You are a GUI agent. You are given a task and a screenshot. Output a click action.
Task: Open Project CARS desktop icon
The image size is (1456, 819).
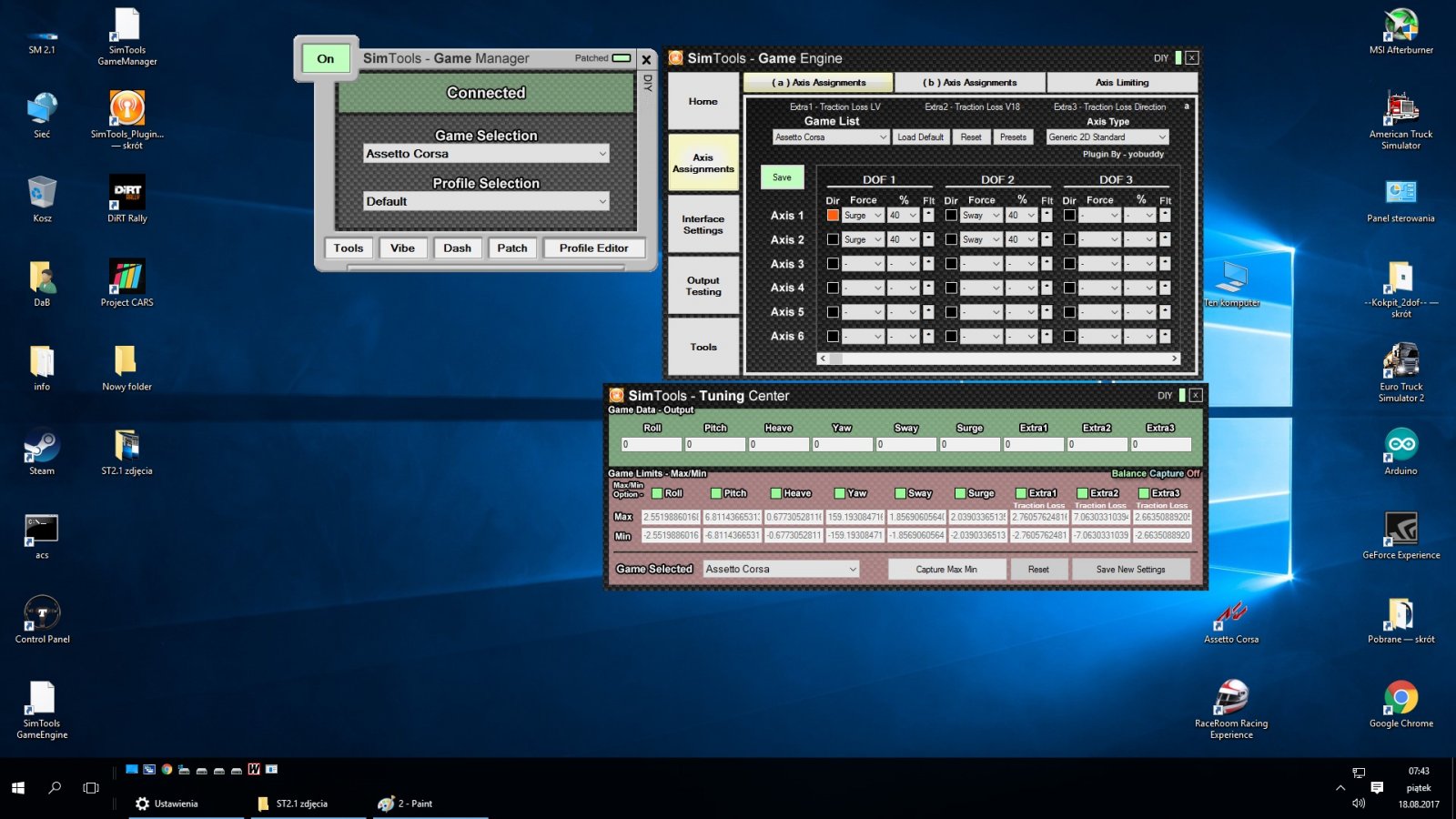coord(126,283)
